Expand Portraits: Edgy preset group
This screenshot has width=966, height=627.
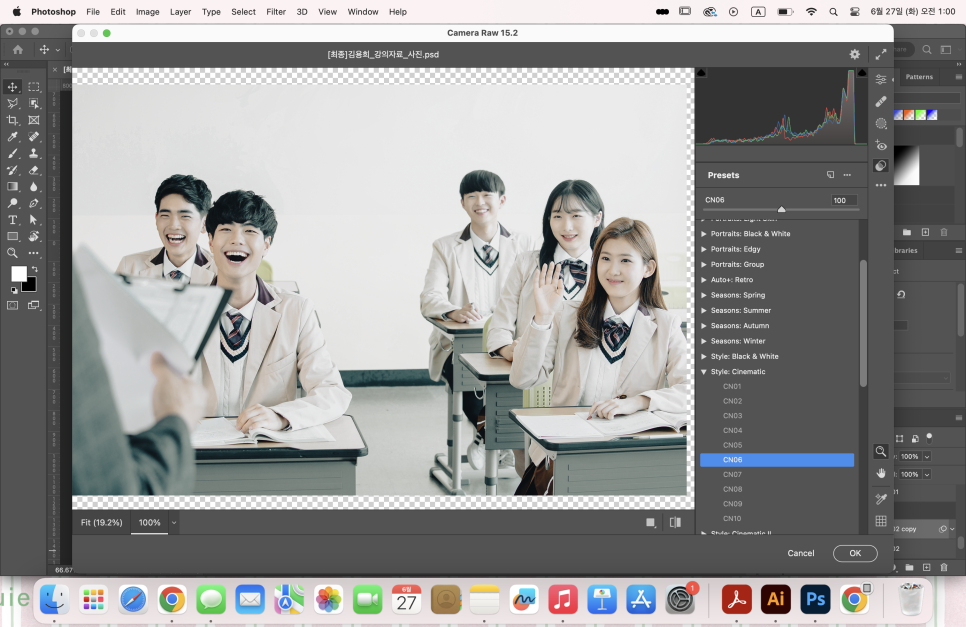704,249
